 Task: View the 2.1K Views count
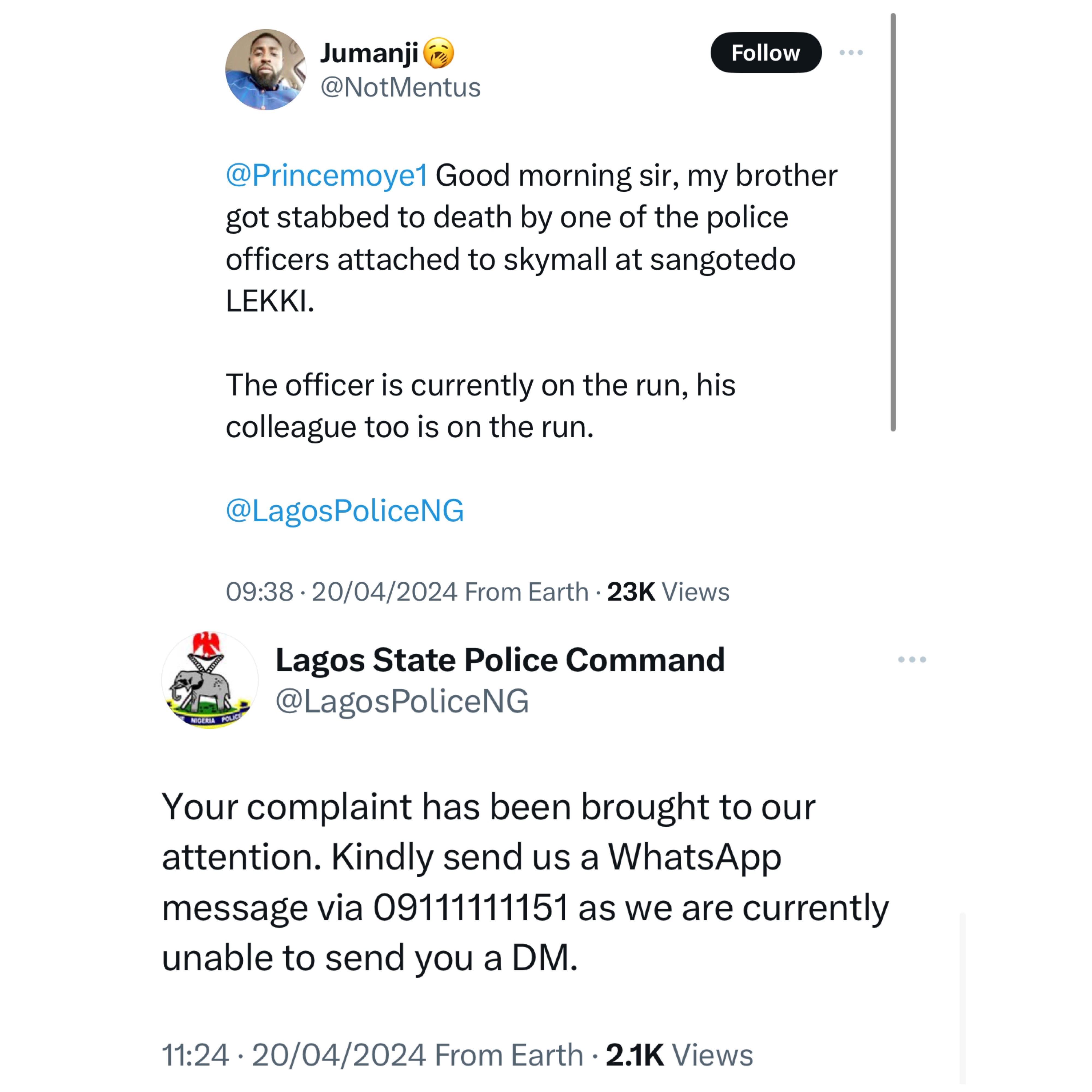click(x=679, y=1055)
